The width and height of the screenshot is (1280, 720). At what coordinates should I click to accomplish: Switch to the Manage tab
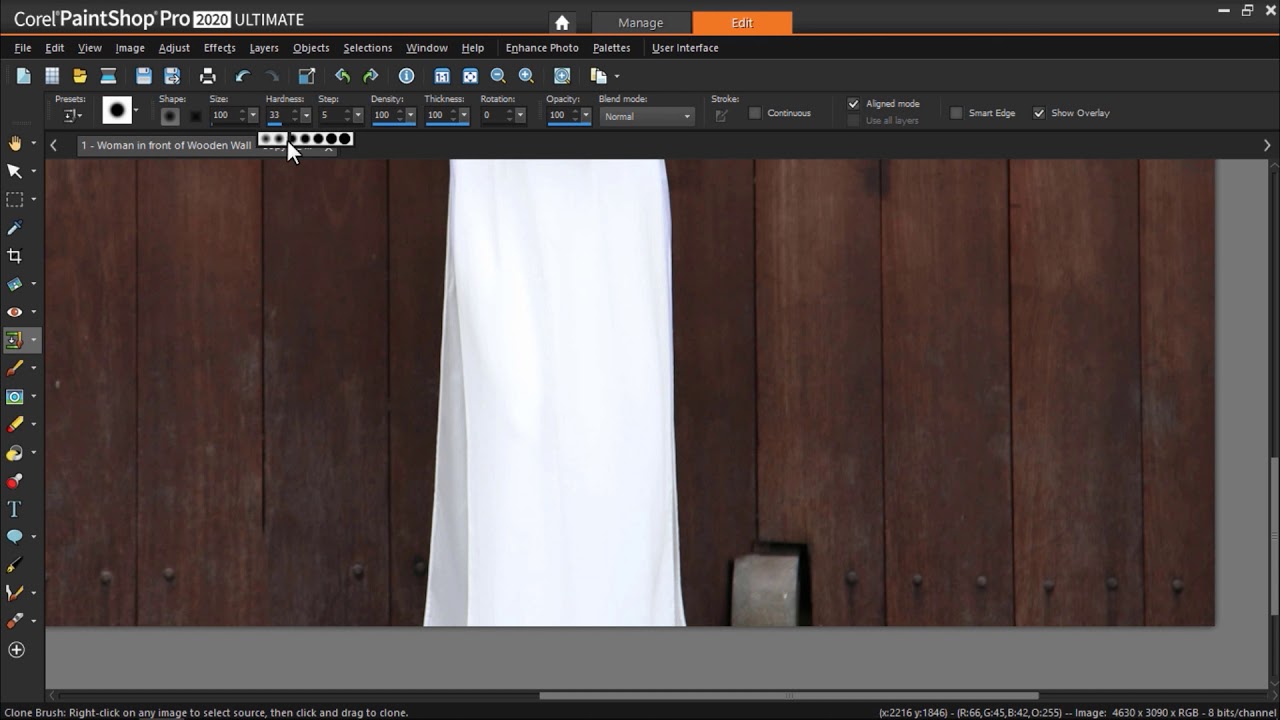coord(641,23)
